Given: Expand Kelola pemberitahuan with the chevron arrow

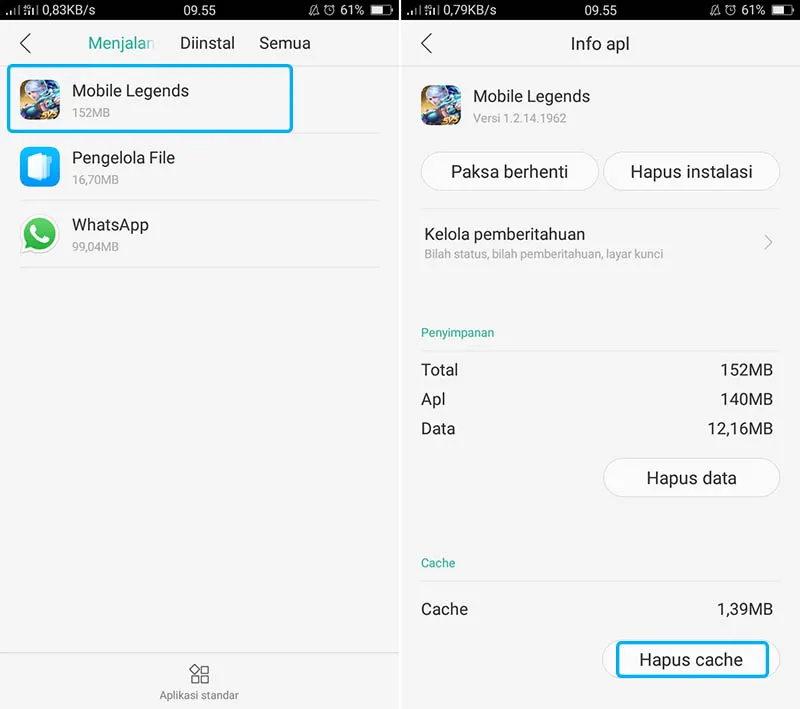Looking at the screenshot, I should coord(768,243).
